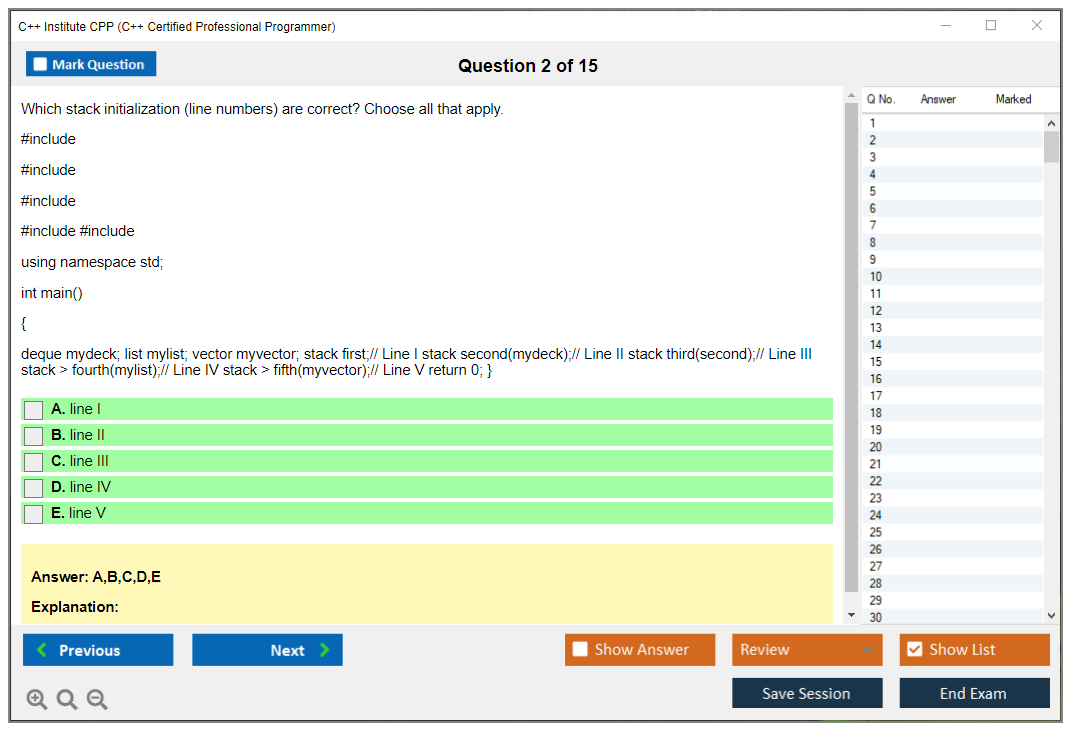
Task: Select answer option E line V
Action: 34,514
